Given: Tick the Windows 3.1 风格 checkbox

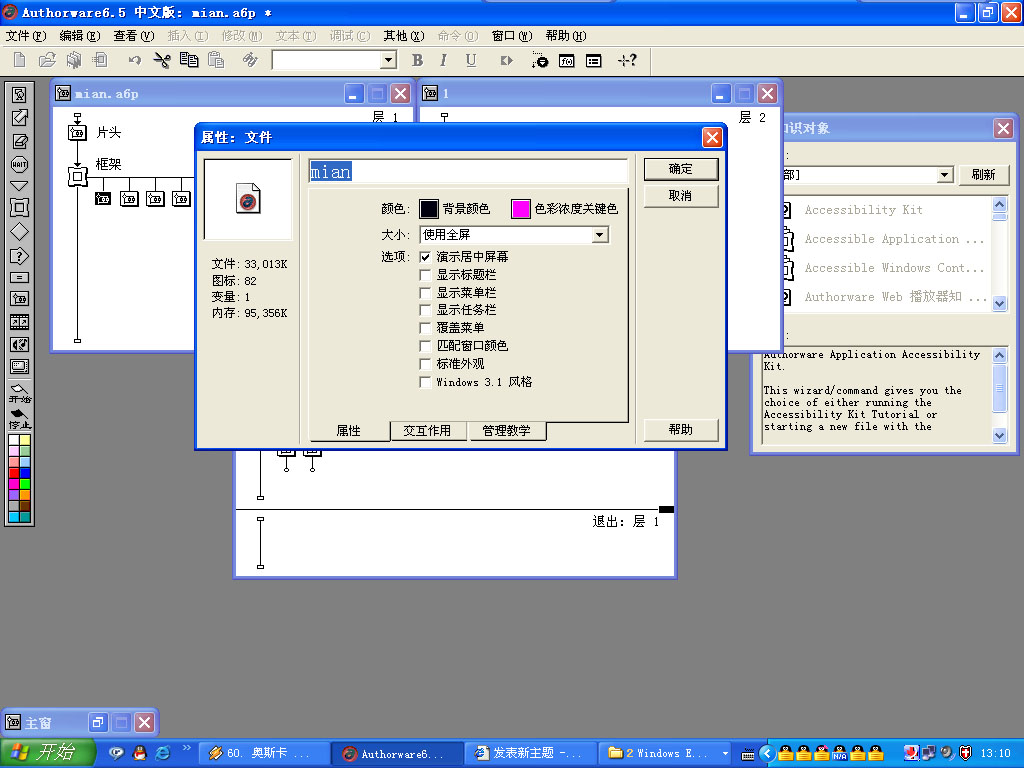Looking at the screenshot, I should click(425, 382).
